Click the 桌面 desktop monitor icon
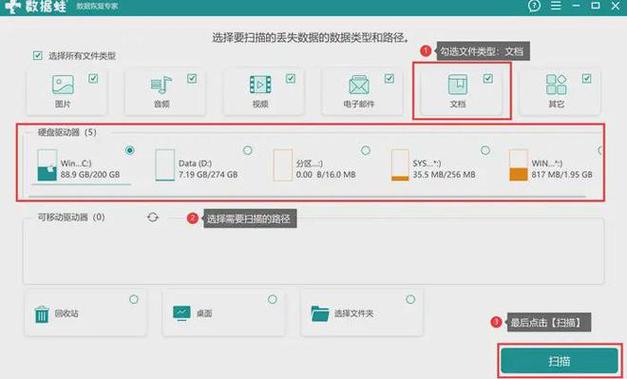 click(x=182, y=313)
